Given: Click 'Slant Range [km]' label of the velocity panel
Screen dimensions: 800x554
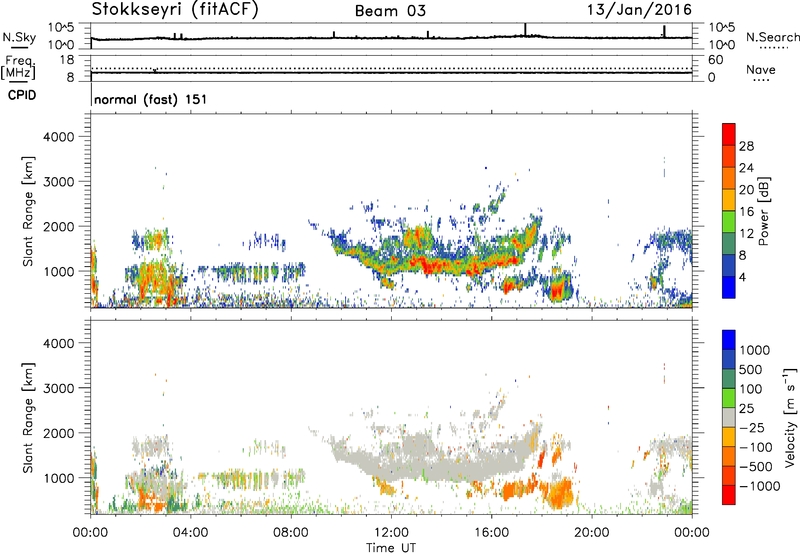Looking at the screenshot, I should click(28, 418).
